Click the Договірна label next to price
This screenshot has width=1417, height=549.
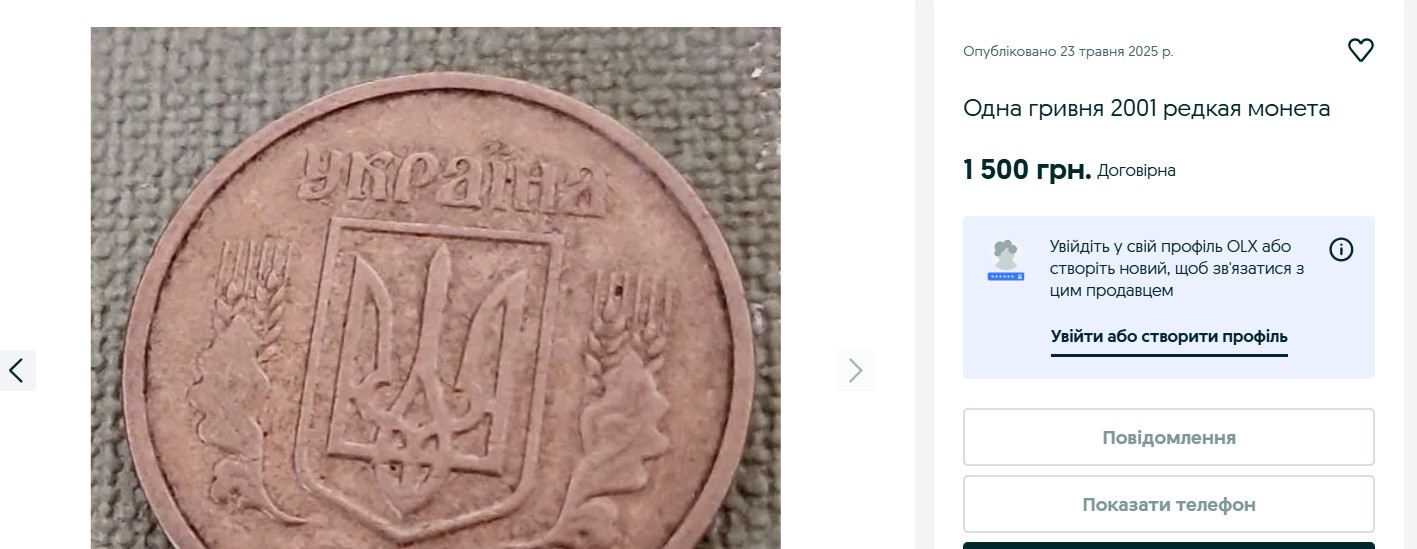click(1136, 171)
